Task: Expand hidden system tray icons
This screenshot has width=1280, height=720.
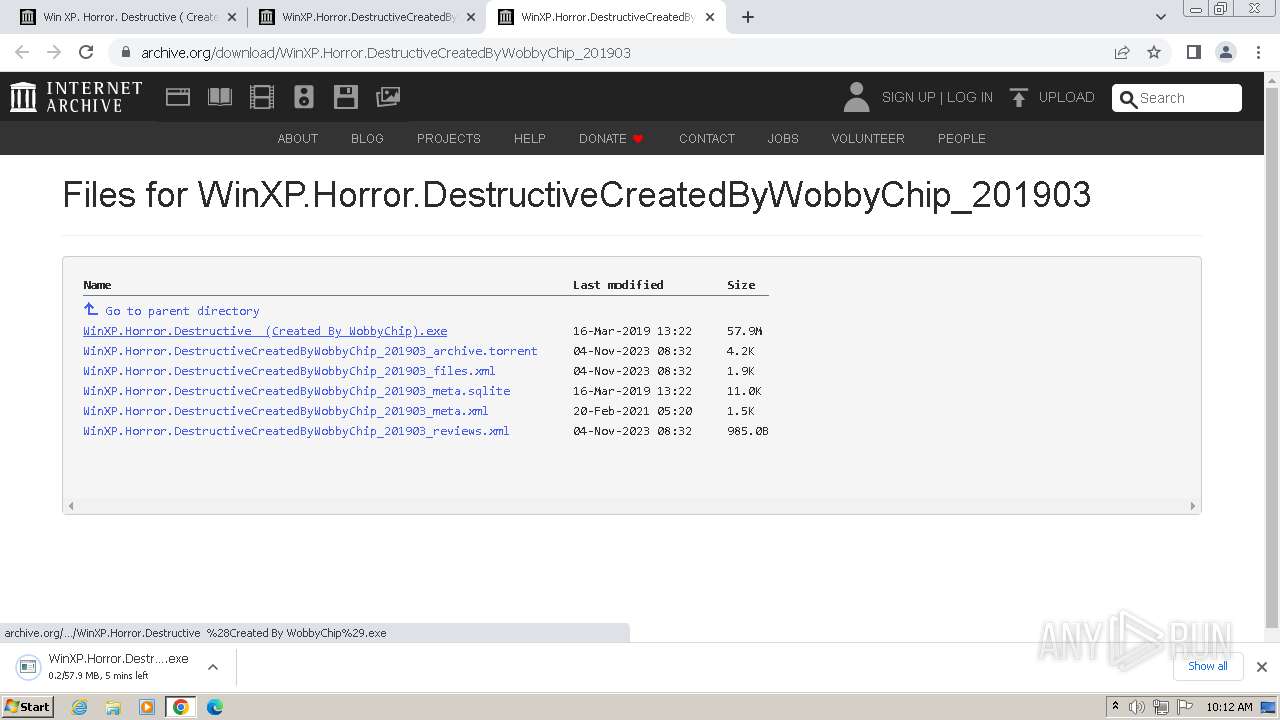Action: [1115, 707]
